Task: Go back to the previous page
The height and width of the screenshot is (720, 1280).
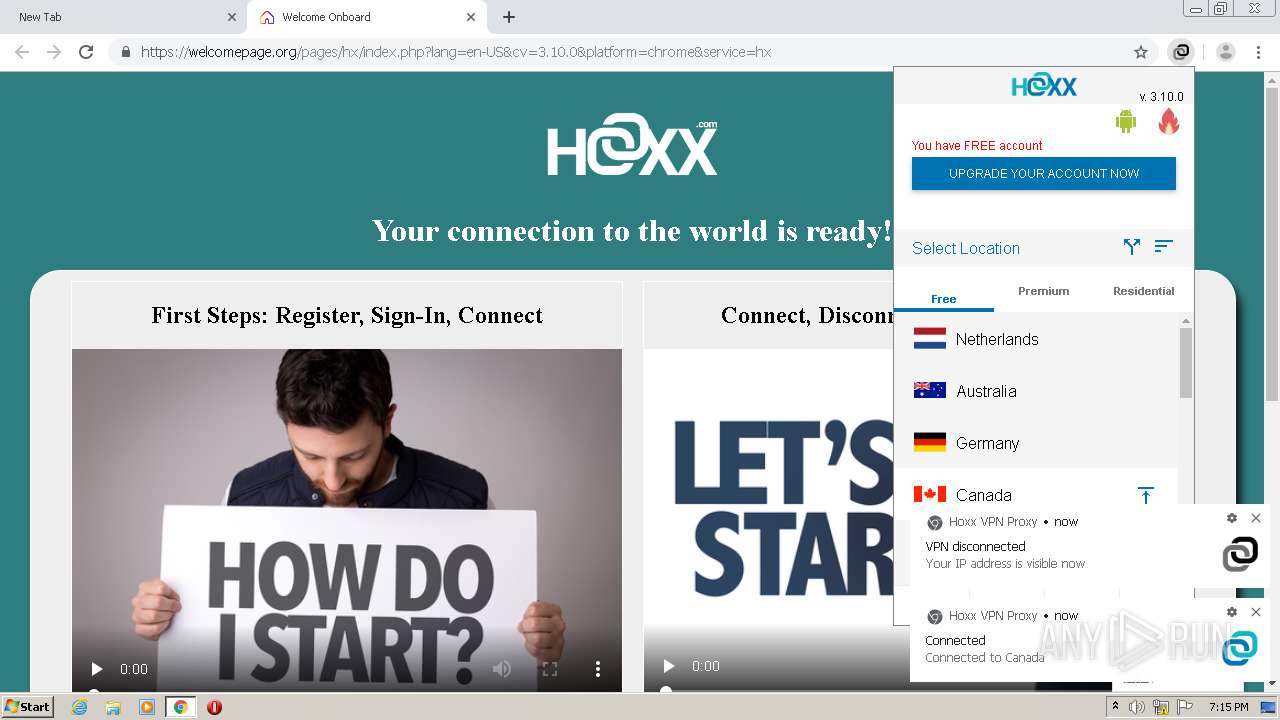Action: pyautogui.click(x=22, y=52)
